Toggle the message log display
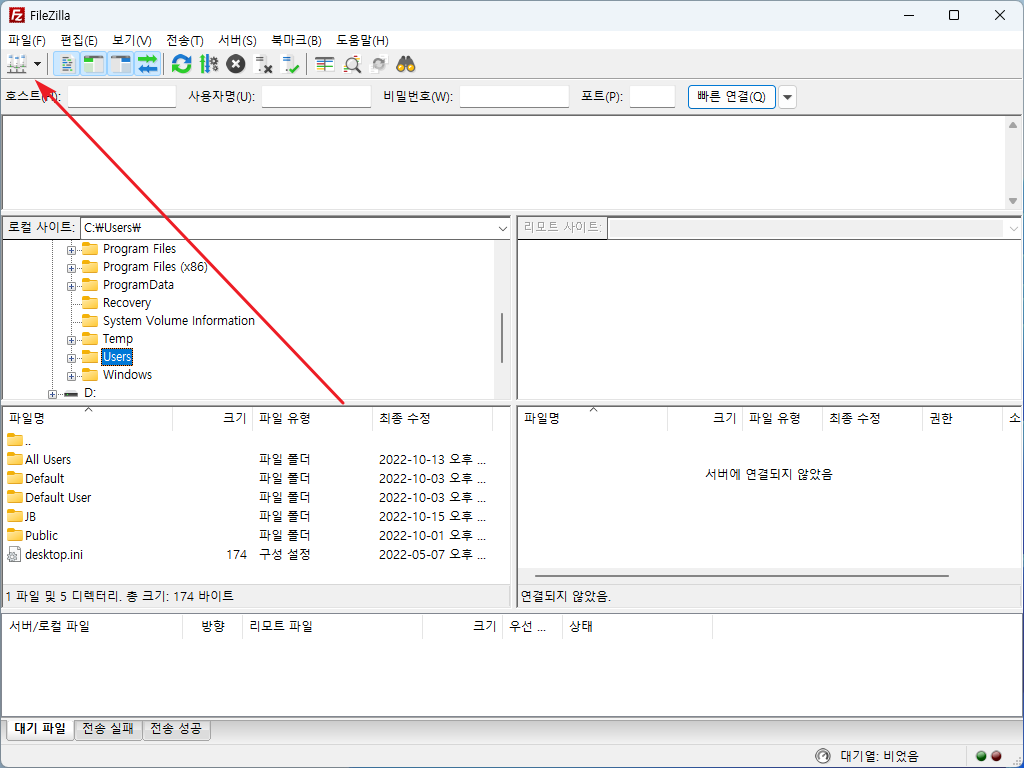Viewport: 1024px width, 768px height. coord(66,64)
